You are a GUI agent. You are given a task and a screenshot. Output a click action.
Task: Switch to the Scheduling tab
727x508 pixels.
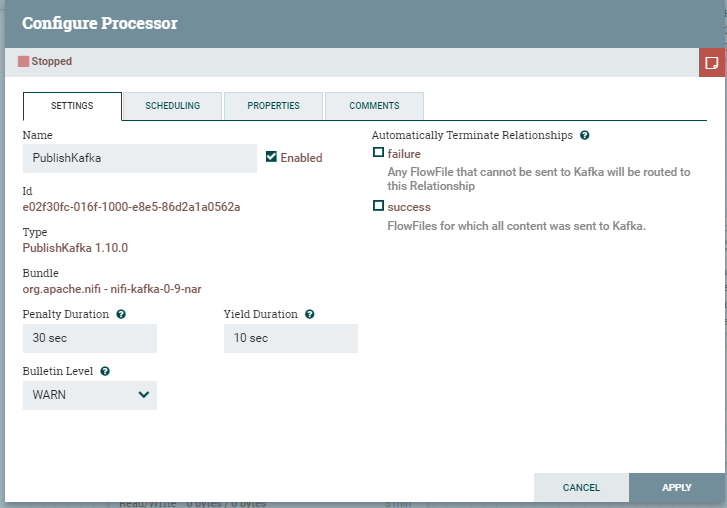pyautogui.click(x=172, y=106)
